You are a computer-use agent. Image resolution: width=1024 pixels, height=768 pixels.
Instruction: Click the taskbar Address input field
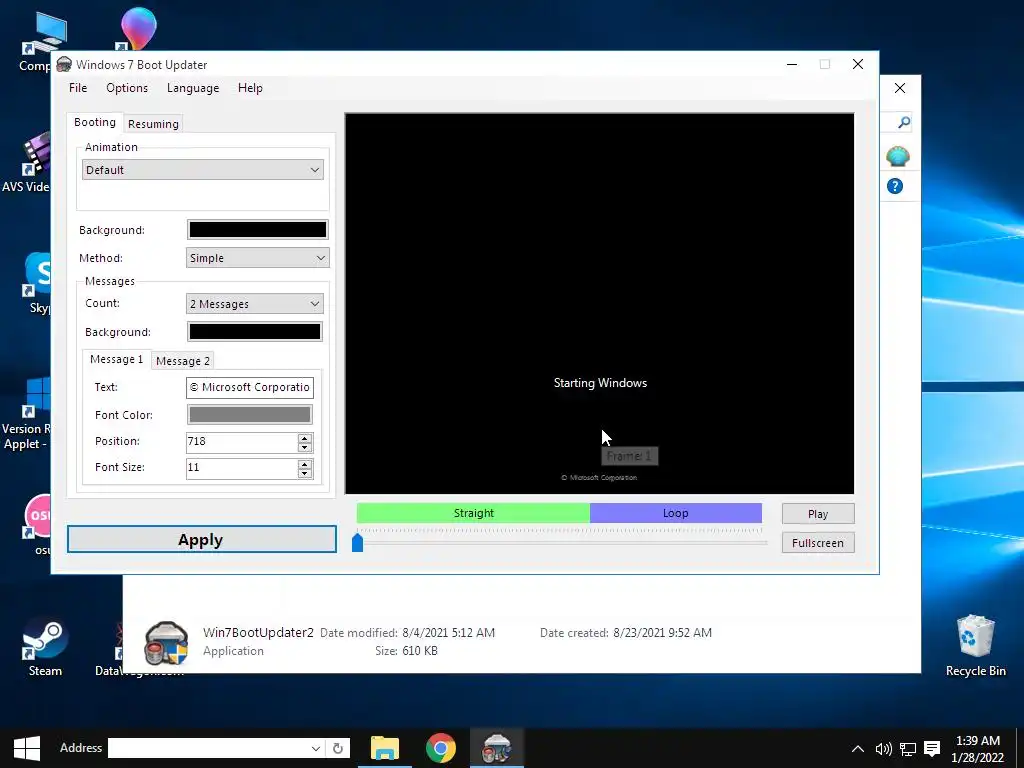point(208,748)
